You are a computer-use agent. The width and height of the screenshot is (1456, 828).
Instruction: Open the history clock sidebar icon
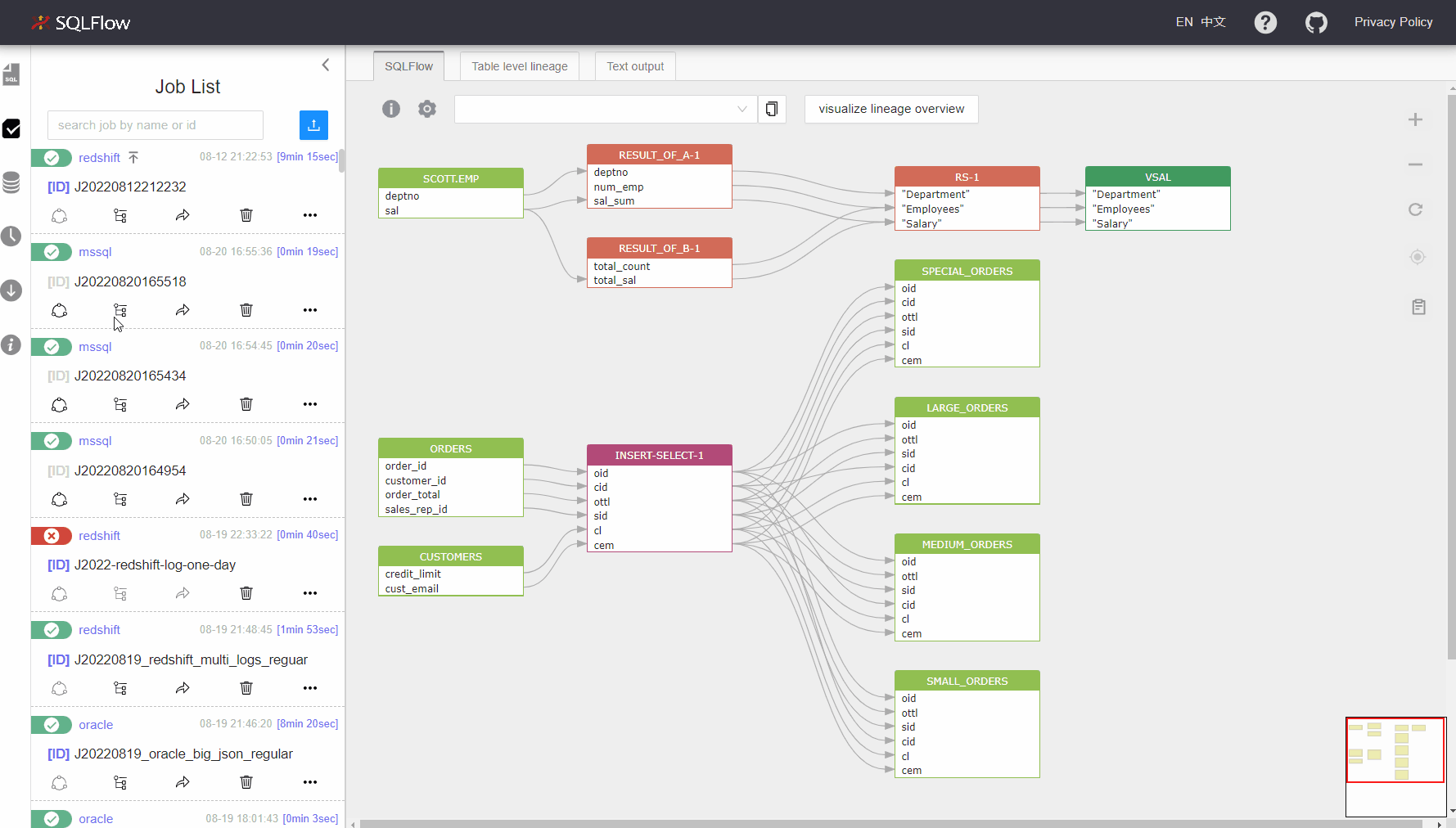pos(11,236)
